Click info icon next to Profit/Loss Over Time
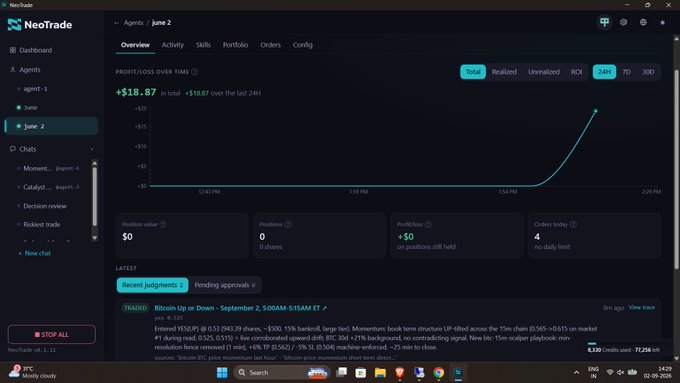 [x=195, y=72]
